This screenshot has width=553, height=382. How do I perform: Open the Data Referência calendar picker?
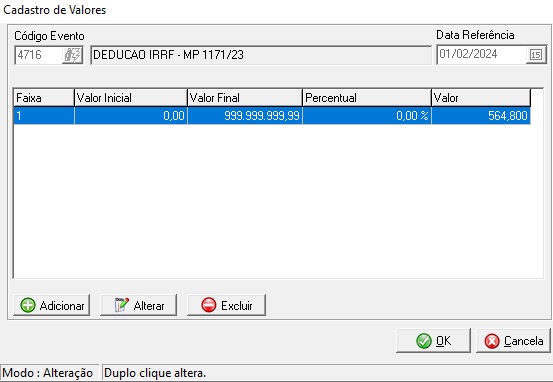pos(536,55)
